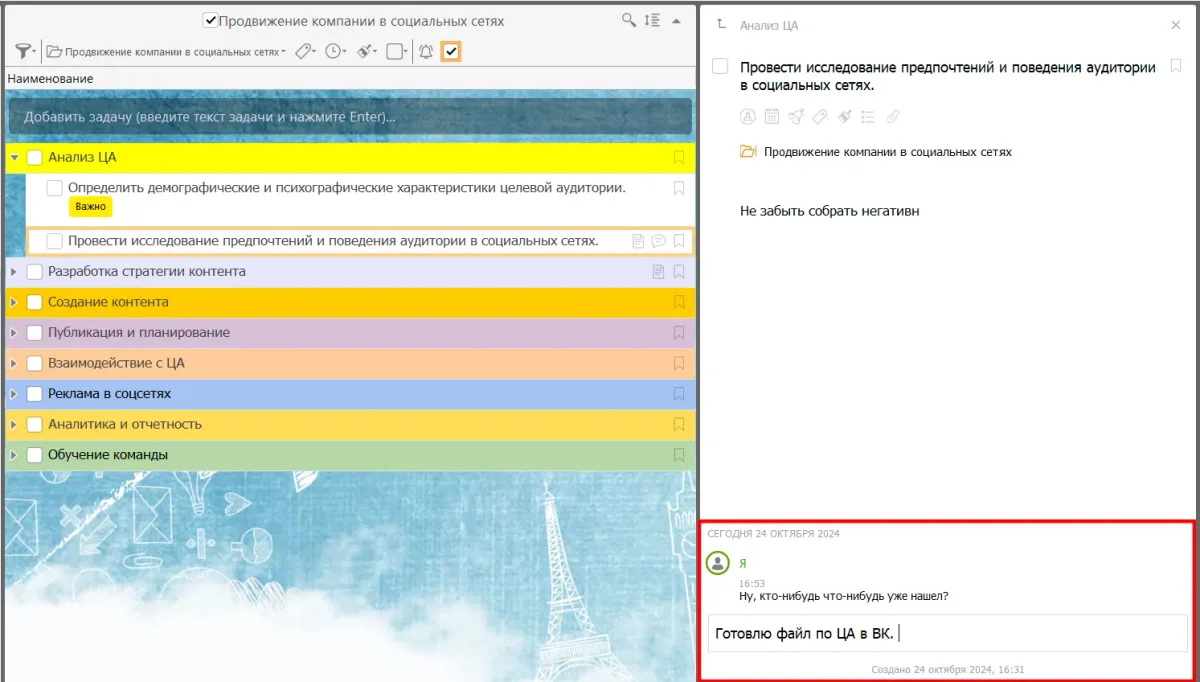Open the color fill dropdown in toolbar

click(x=367, y=52)
